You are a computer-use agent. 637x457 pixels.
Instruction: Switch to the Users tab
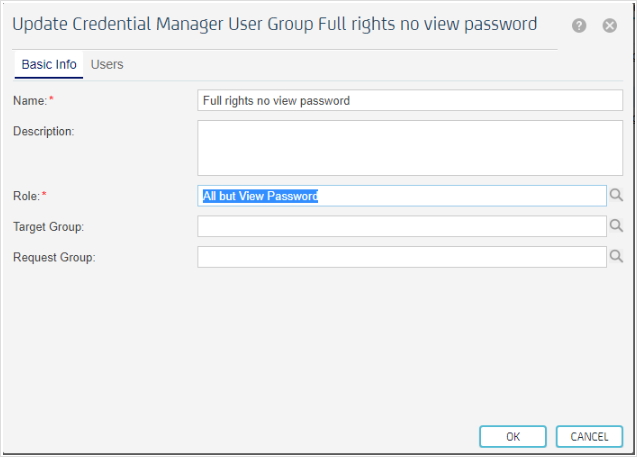coord(107,65)
